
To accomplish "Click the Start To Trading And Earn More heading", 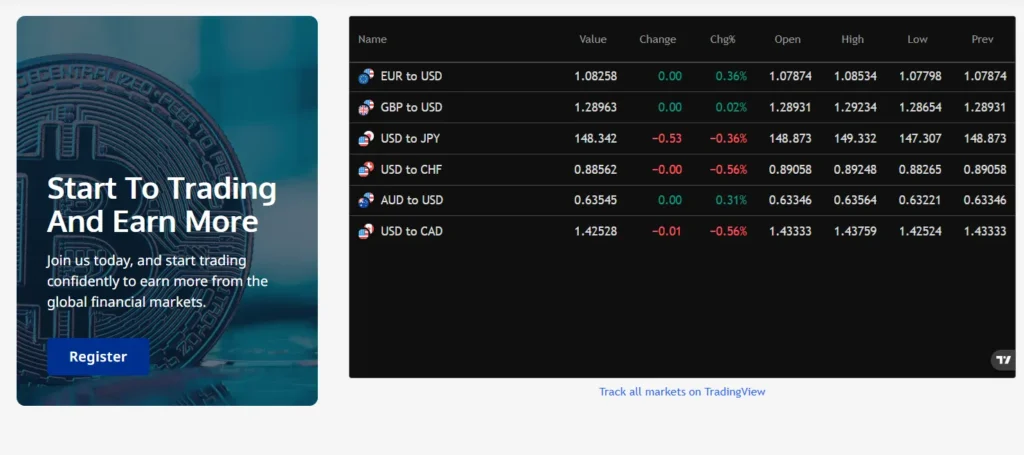I will click(x=162, y=204).
